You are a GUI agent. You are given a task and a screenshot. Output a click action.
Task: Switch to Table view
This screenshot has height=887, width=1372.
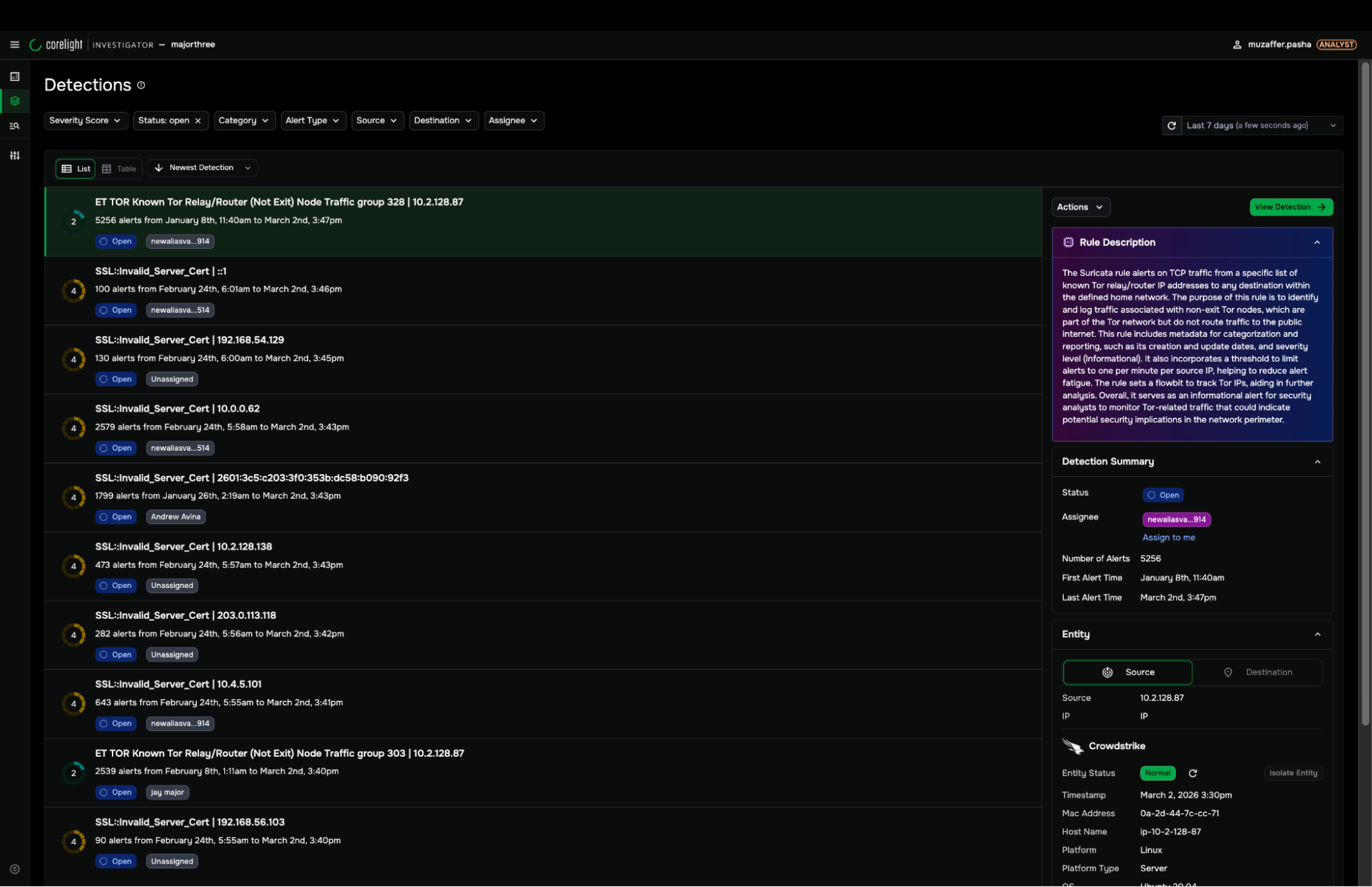point(119,169)
